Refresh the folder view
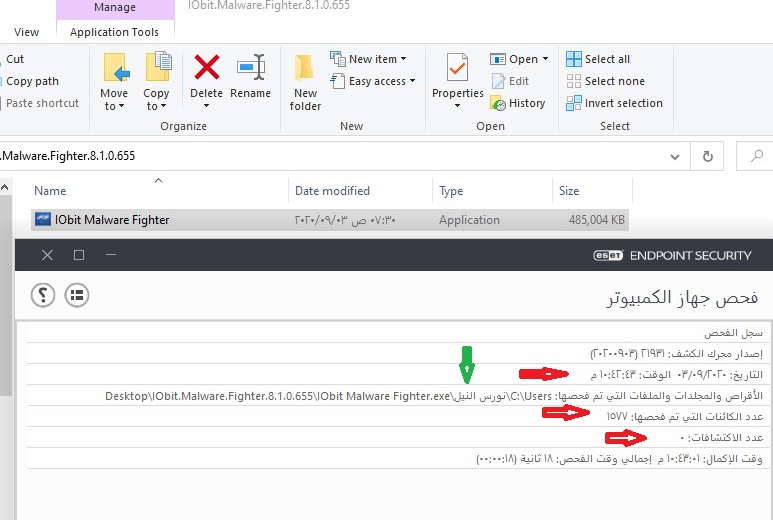The image size is (773, 520). tap(707, 156)
